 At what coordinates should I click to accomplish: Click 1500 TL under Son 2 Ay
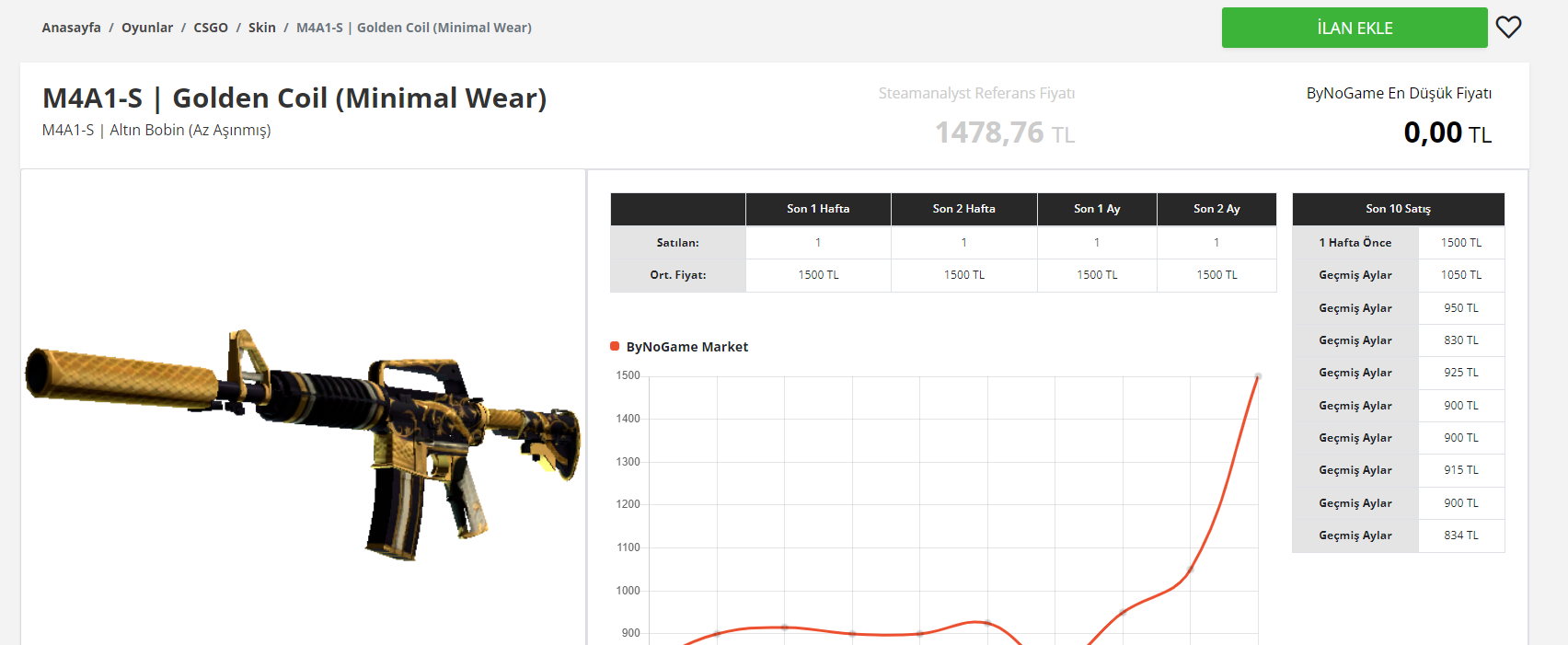pyautogui.click(x=1216, y=275)
